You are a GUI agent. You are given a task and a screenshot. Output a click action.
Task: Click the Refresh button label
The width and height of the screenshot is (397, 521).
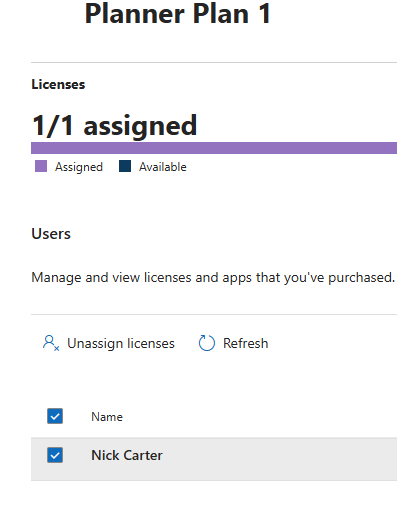click(246, 343)
